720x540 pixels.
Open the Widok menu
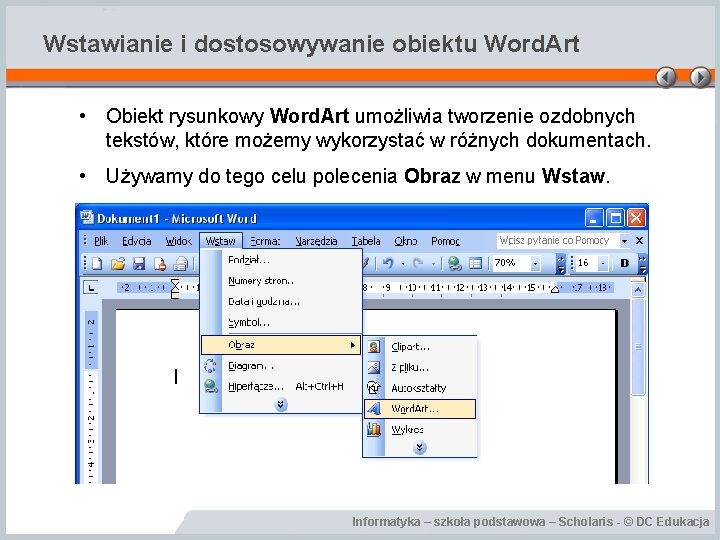[179, 241]
